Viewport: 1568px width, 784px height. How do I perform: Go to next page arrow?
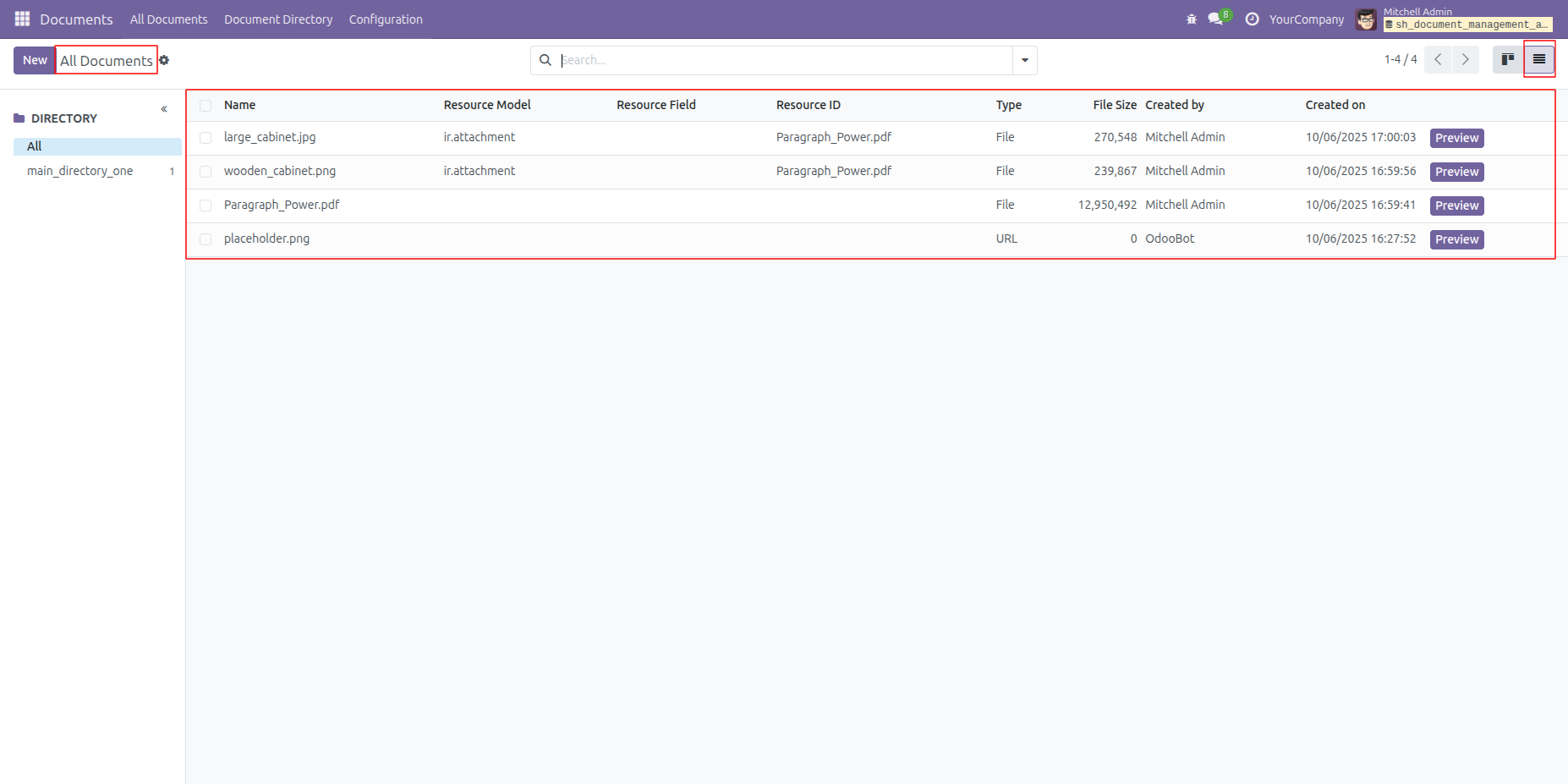click(1466, 60)
